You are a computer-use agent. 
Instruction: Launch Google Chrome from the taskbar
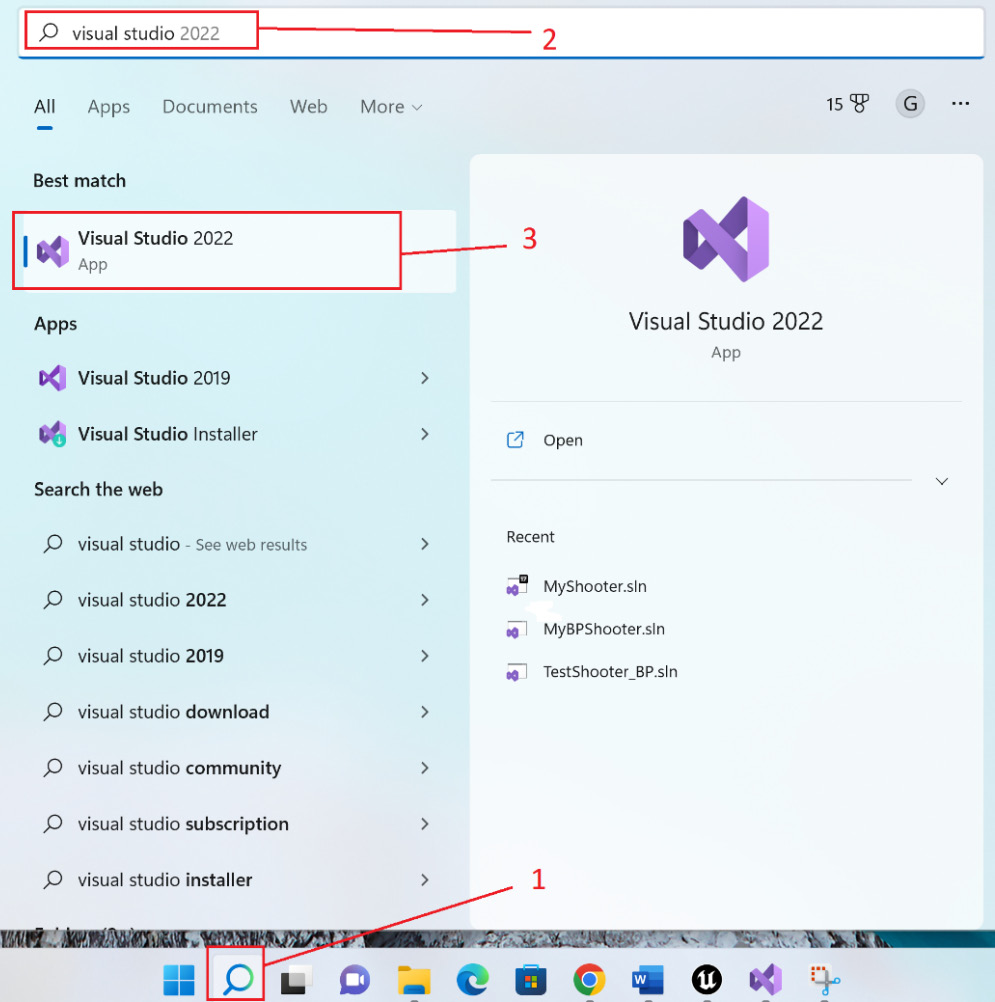[x=589, y=980]
